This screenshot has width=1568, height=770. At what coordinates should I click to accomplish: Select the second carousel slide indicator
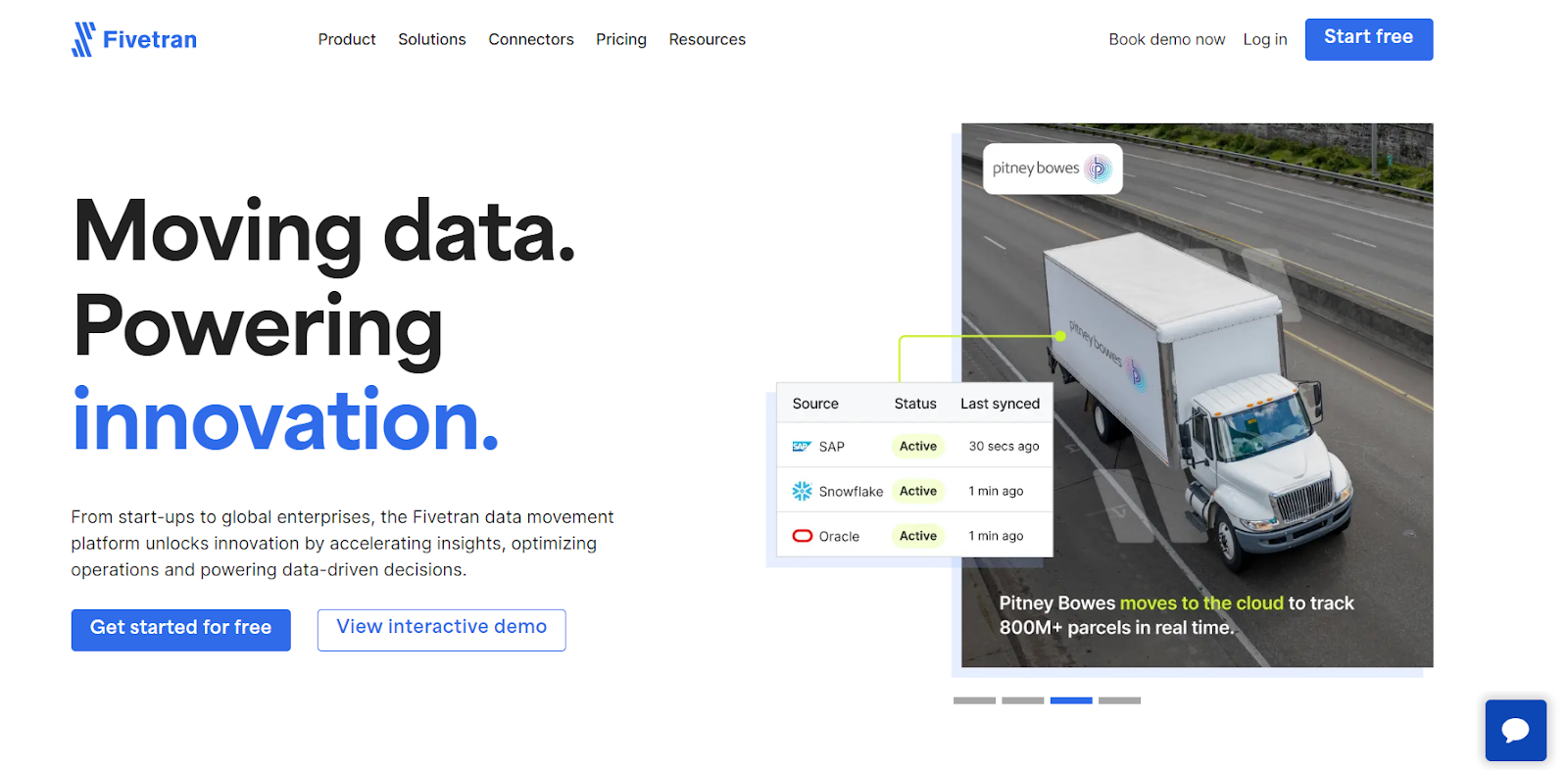(x=1023, y=700)
